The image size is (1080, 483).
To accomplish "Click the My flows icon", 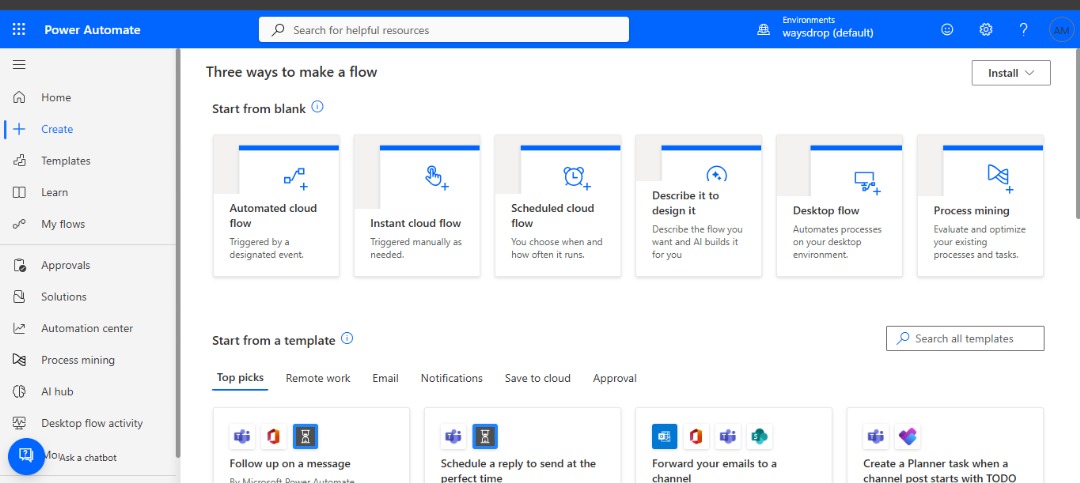I will (19, 224).
